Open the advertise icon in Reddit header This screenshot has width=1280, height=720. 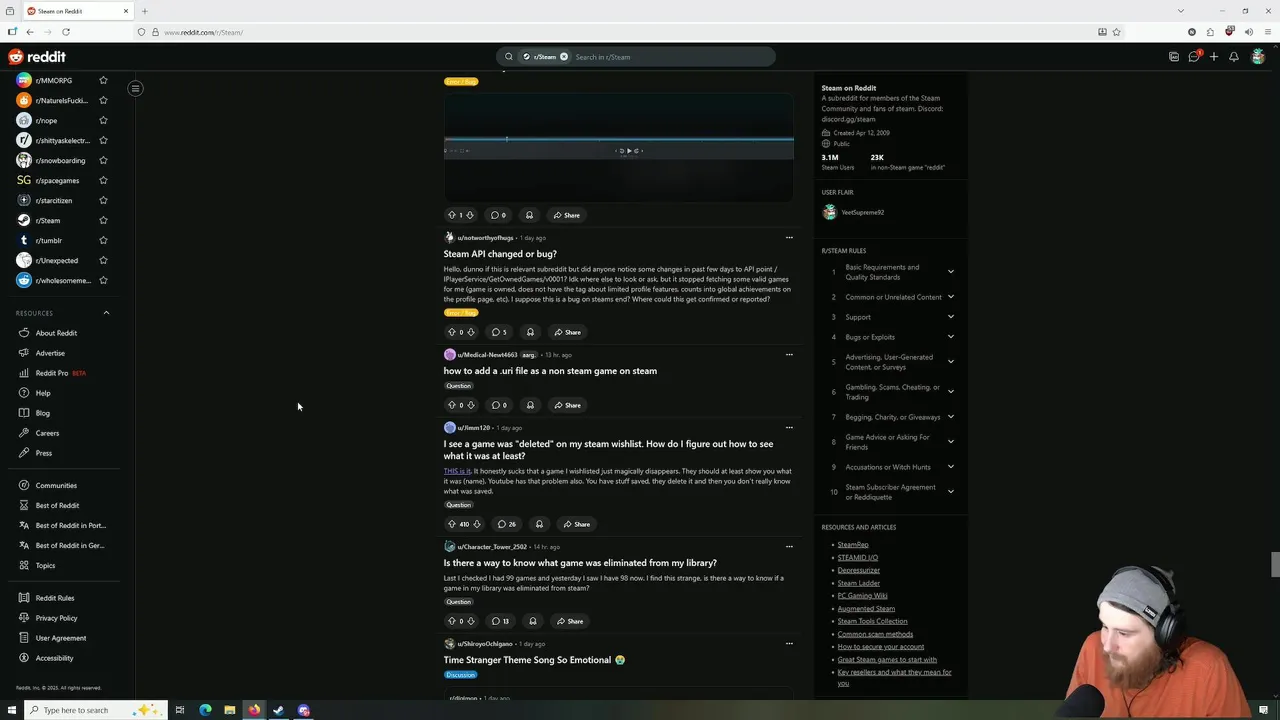pyautogui.click(x=1174, y=57)
